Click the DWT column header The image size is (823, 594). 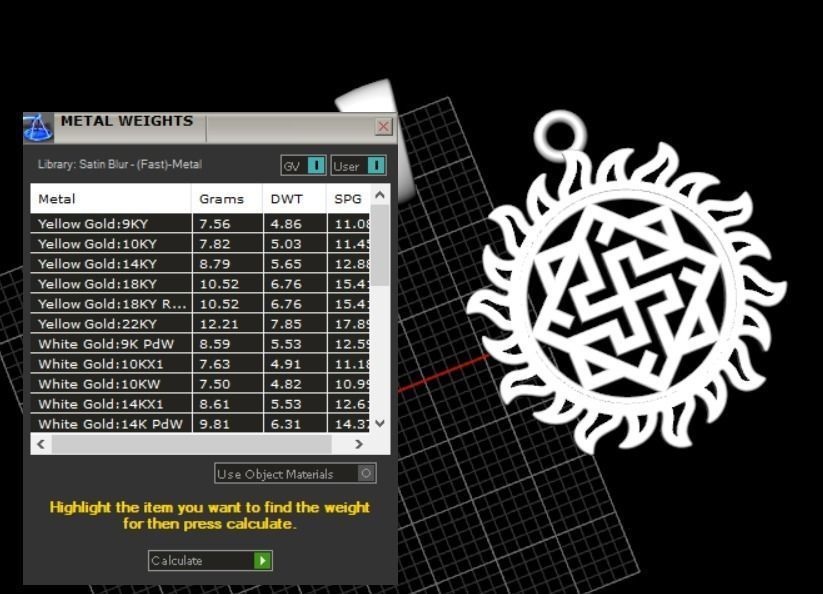point(294,199)
